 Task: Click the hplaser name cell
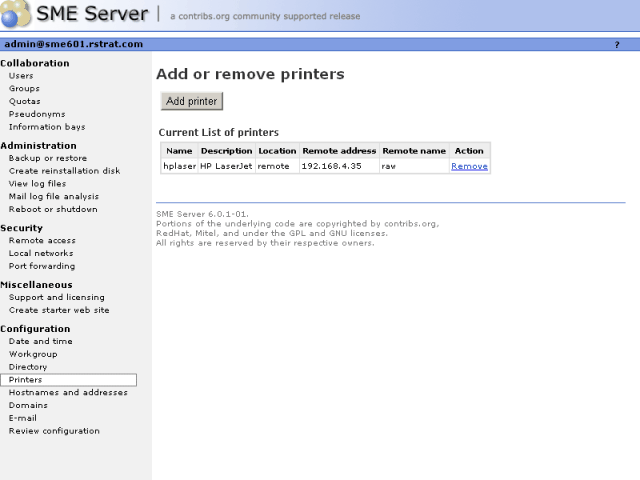point(180,166)
